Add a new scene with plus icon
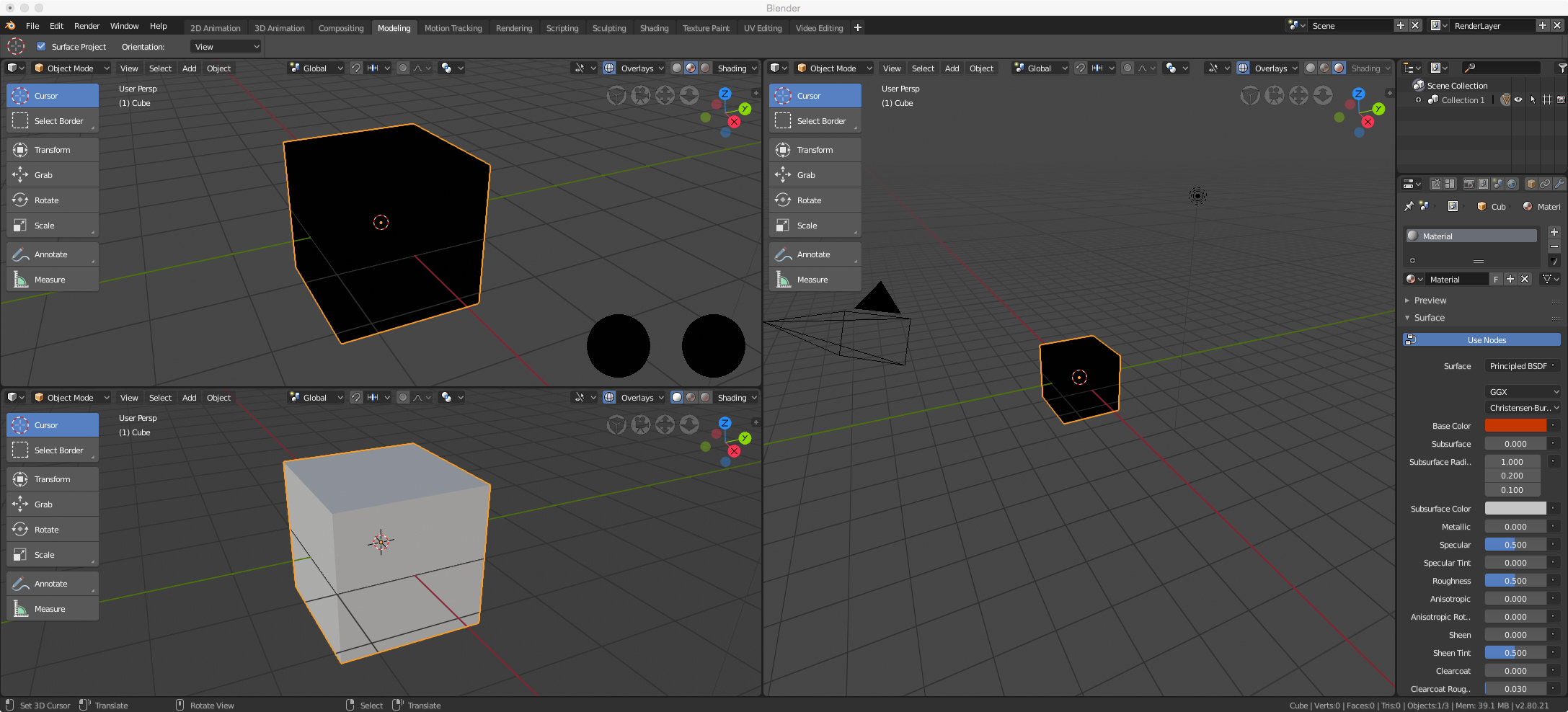 coord(1401,25)
